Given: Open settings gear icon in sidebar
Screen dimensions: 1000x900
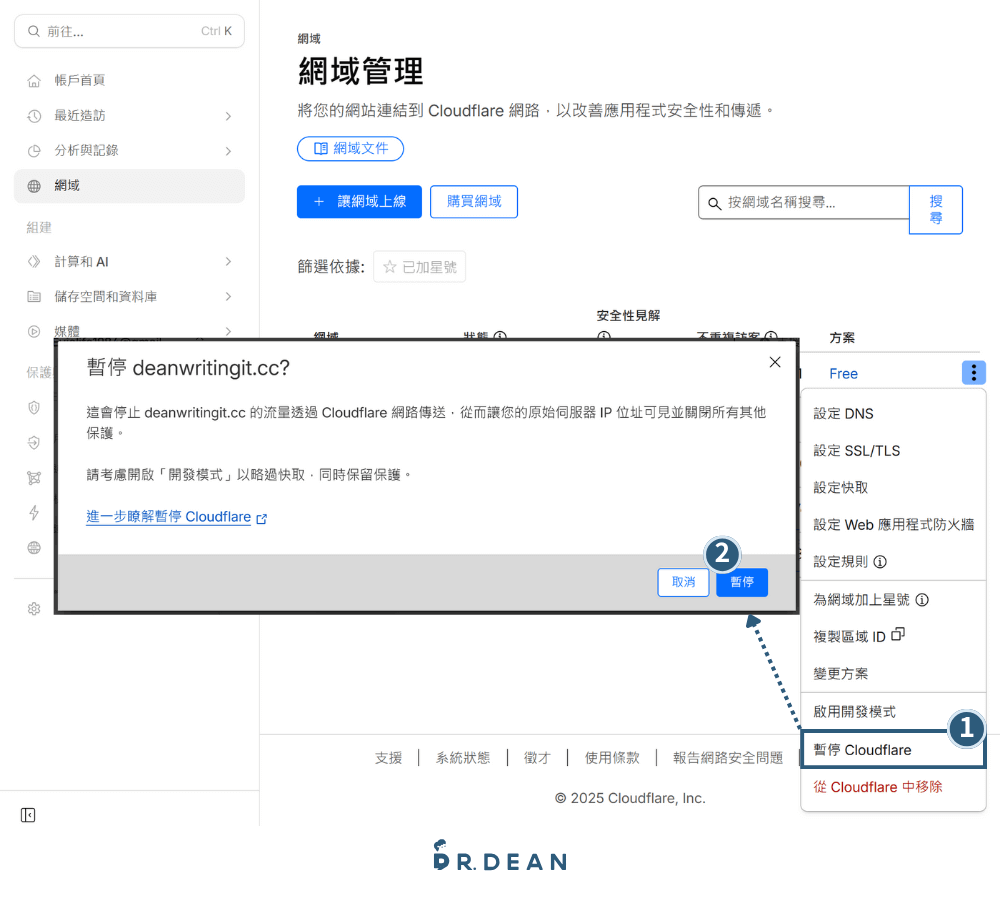Looking at the screenshot, I should (34, 609).
